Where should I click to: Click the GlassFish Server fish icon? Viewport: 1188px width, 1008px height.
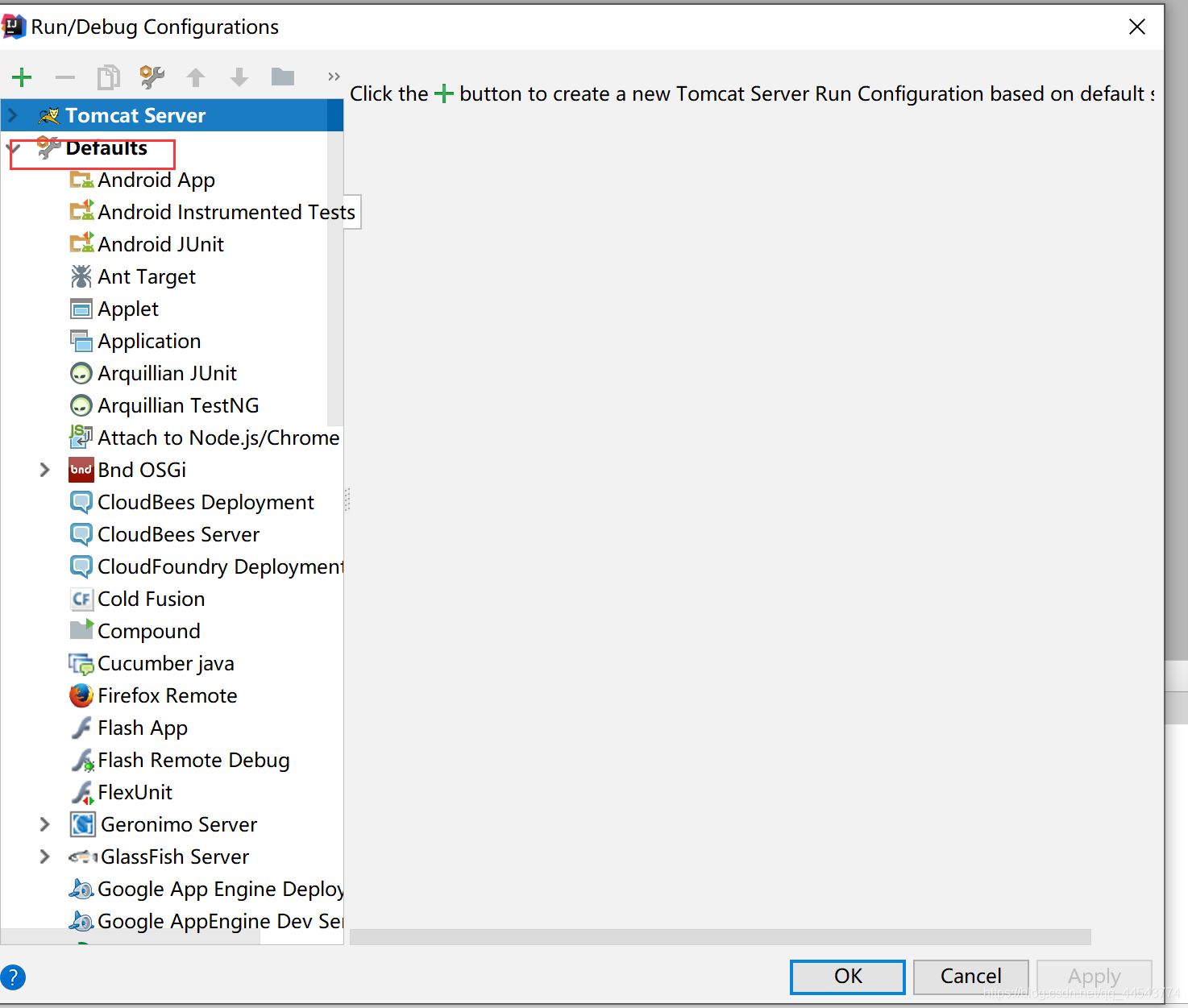(x=83, y=857)
